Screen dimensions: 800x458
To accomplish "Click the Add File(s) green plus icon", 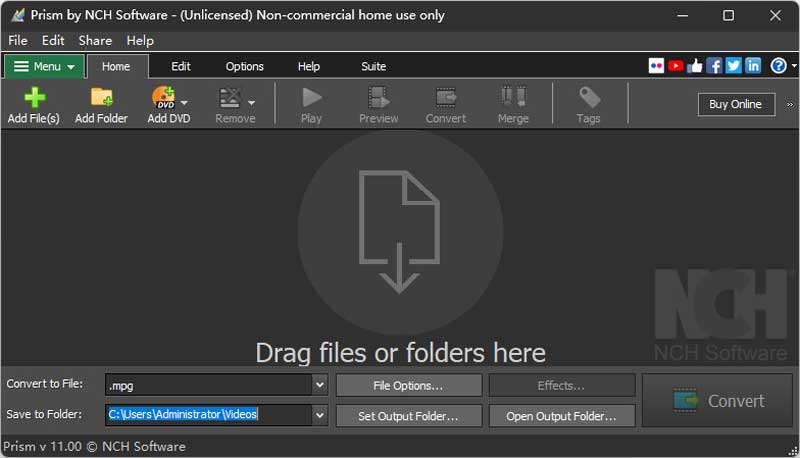I will pyautogui.click(x=34, y=97).
